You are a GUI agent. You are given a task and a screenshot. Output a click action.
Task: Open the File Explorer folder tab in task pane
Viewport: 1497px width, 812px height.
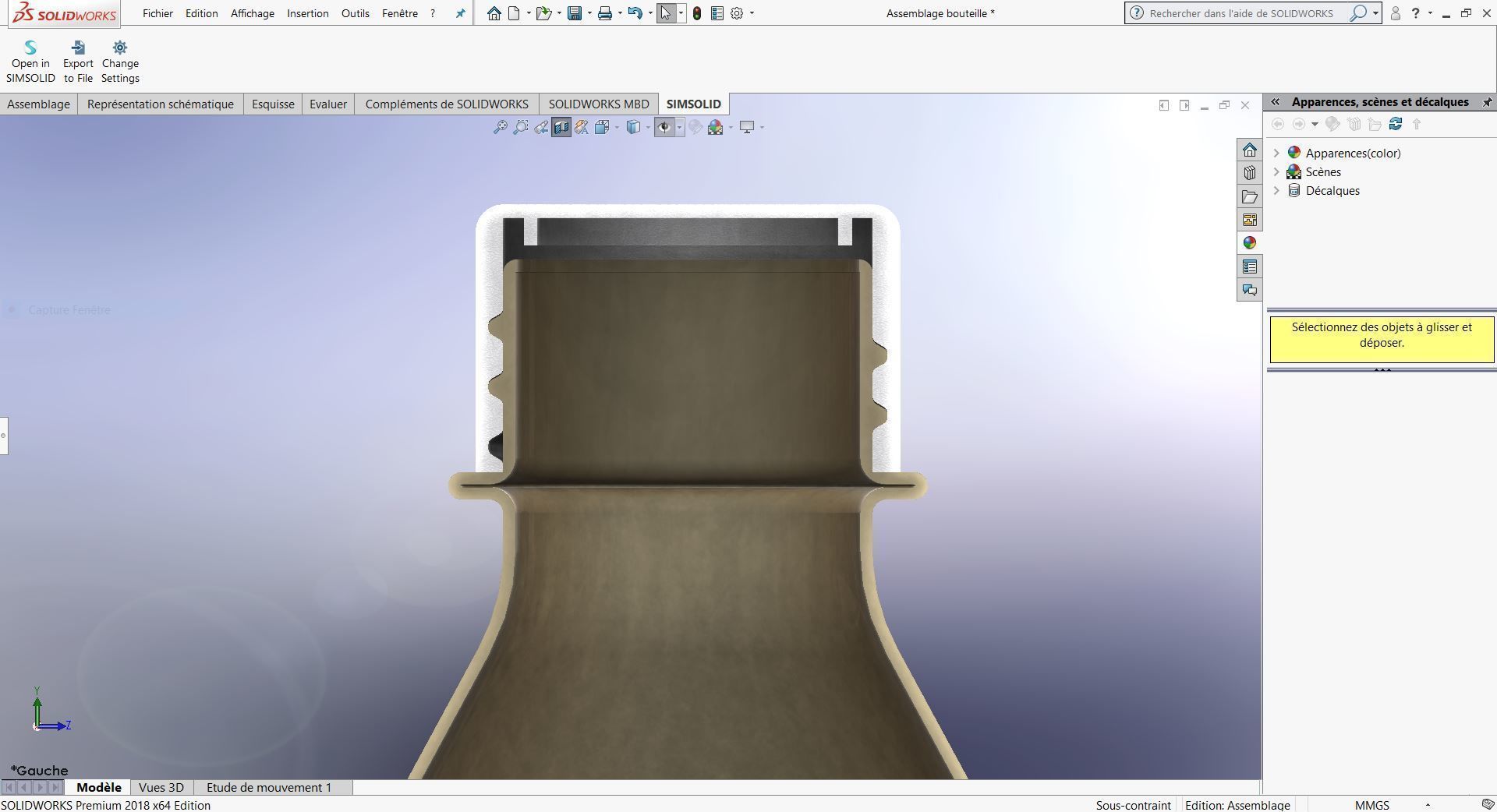(1250, 196)
